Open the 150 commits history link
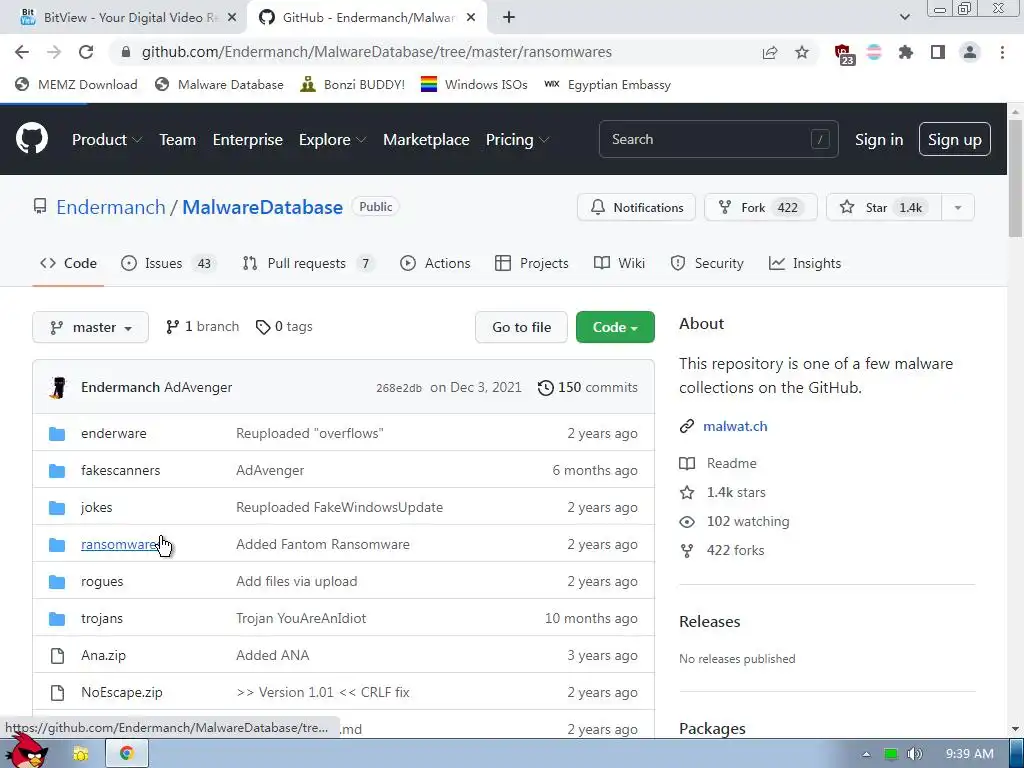Viewport: 1024px width, 768px height. 588,387
